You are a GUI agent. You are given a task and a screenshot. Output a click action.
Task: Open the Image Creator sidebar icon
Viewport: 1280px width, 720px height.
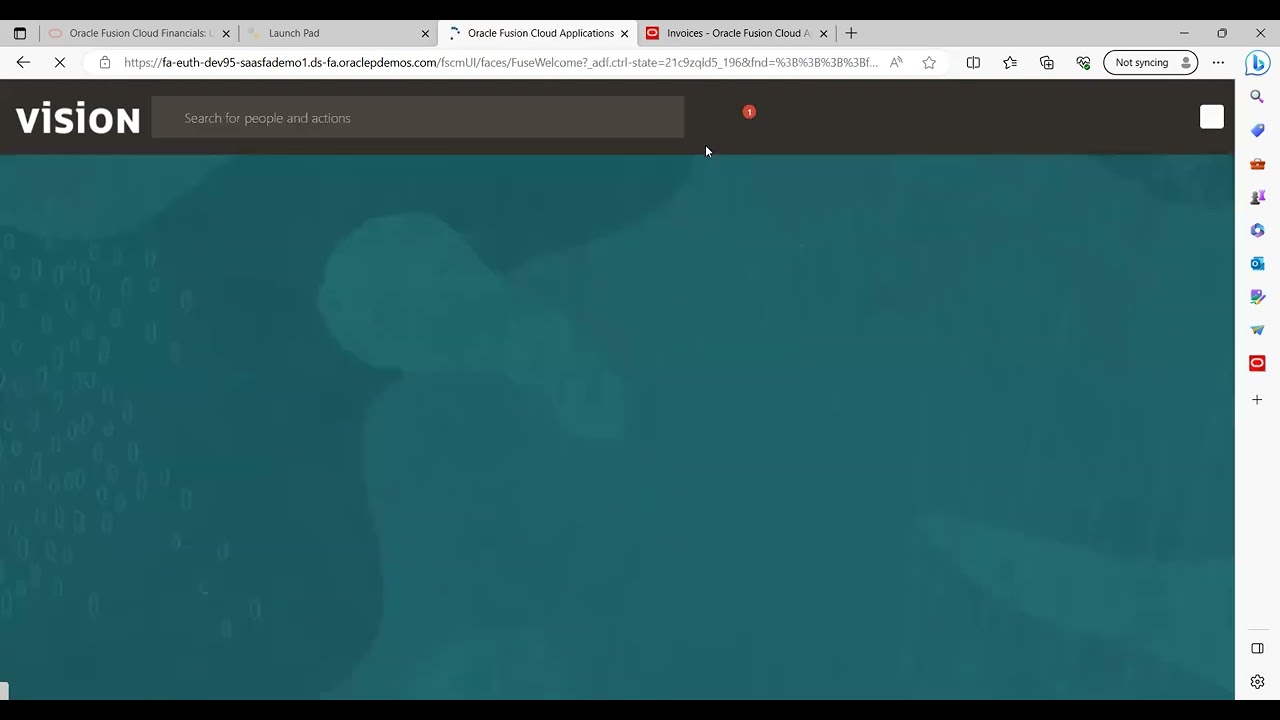click(1257, 297)
